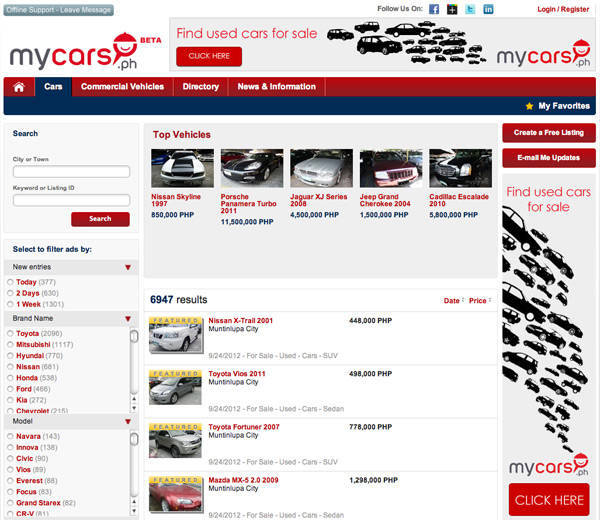
Task: Open featured Toyota Fortuner photo
Action: (176, 441)
